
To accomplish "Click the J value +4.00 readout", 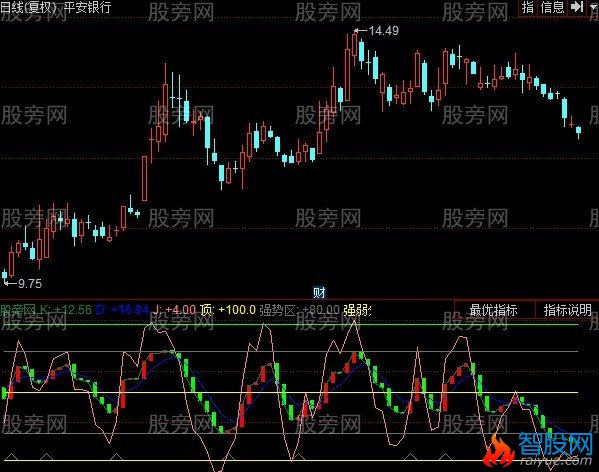I will tap(175, 310).
